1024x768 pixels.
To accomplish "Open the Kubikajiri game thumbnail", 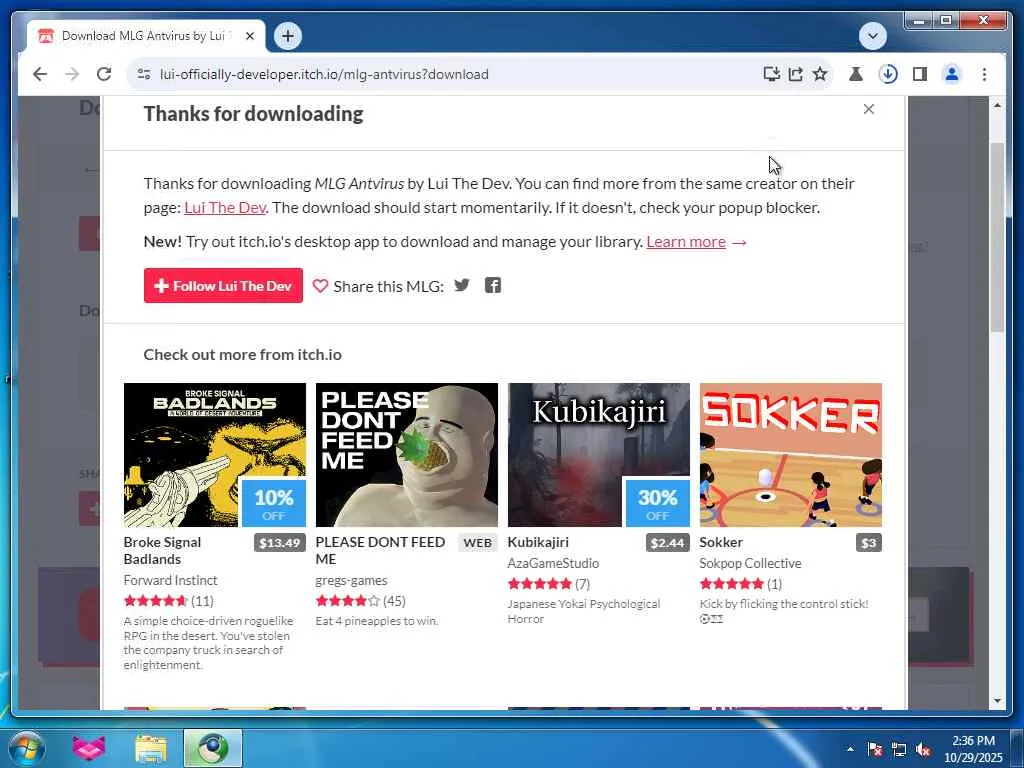I will point(599,455).
